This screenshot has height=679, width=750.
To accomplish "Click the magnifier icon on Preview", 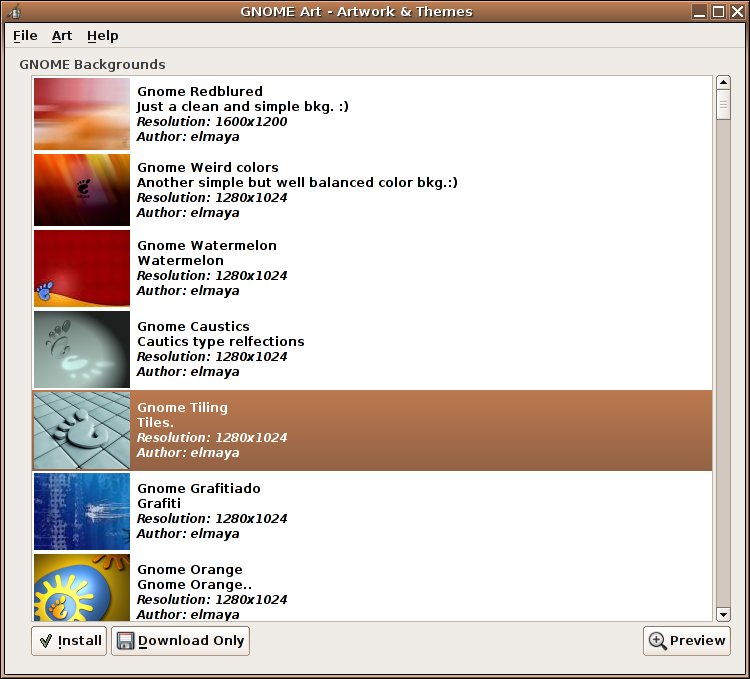I will point(658,641).
